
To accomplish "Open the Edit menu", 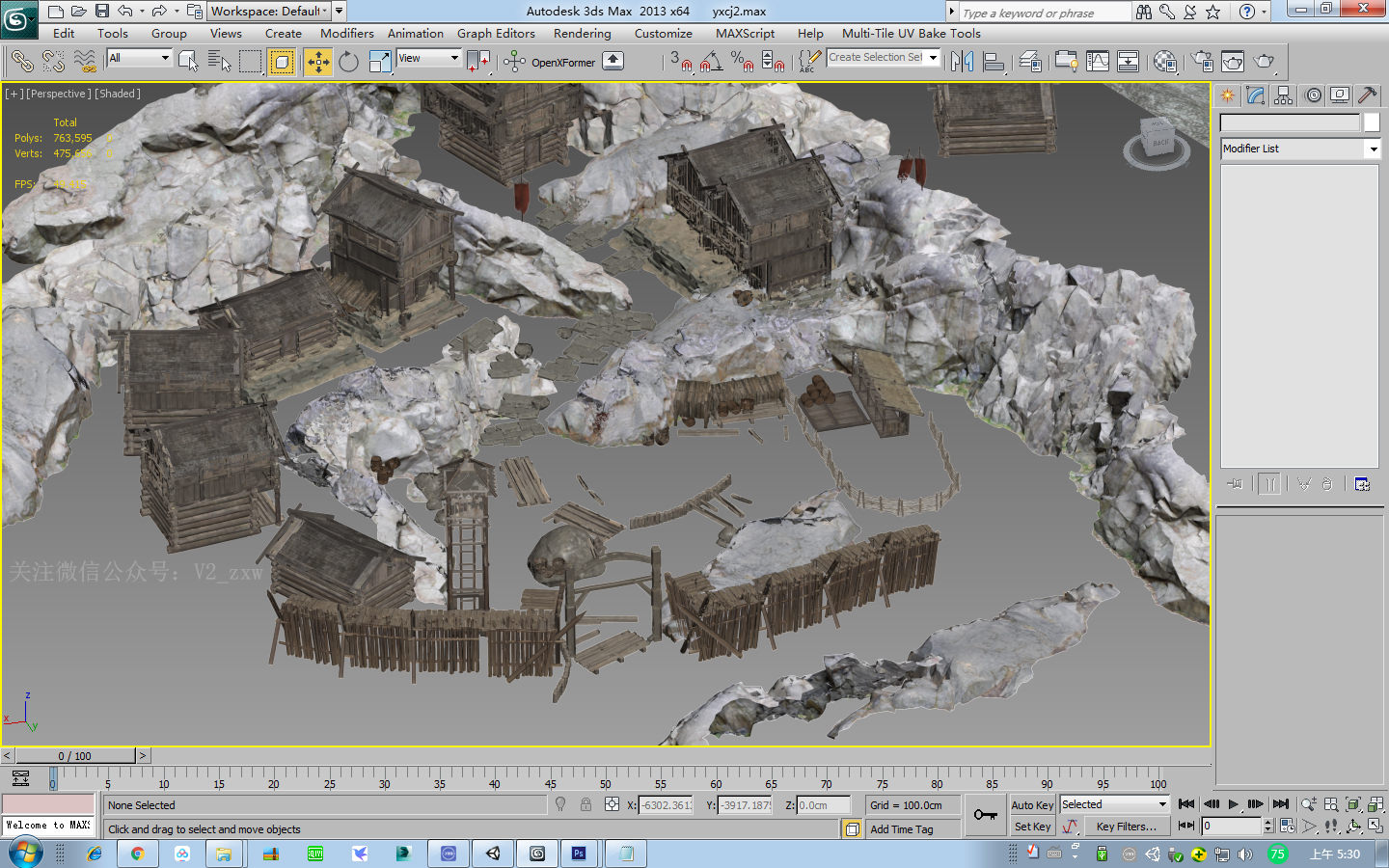I will (64, 33).
